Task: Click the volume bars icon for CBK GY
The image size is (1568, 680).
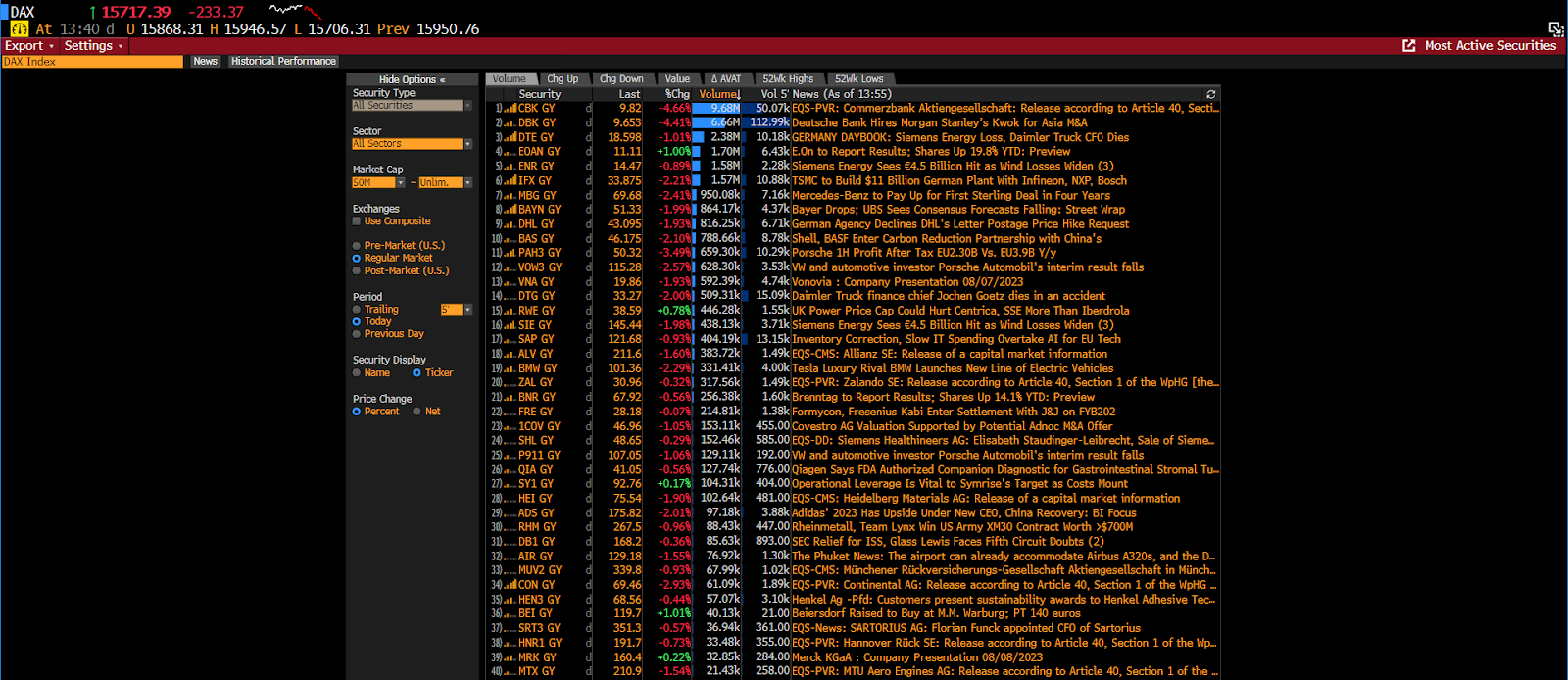Action: [x=511, y=109]
